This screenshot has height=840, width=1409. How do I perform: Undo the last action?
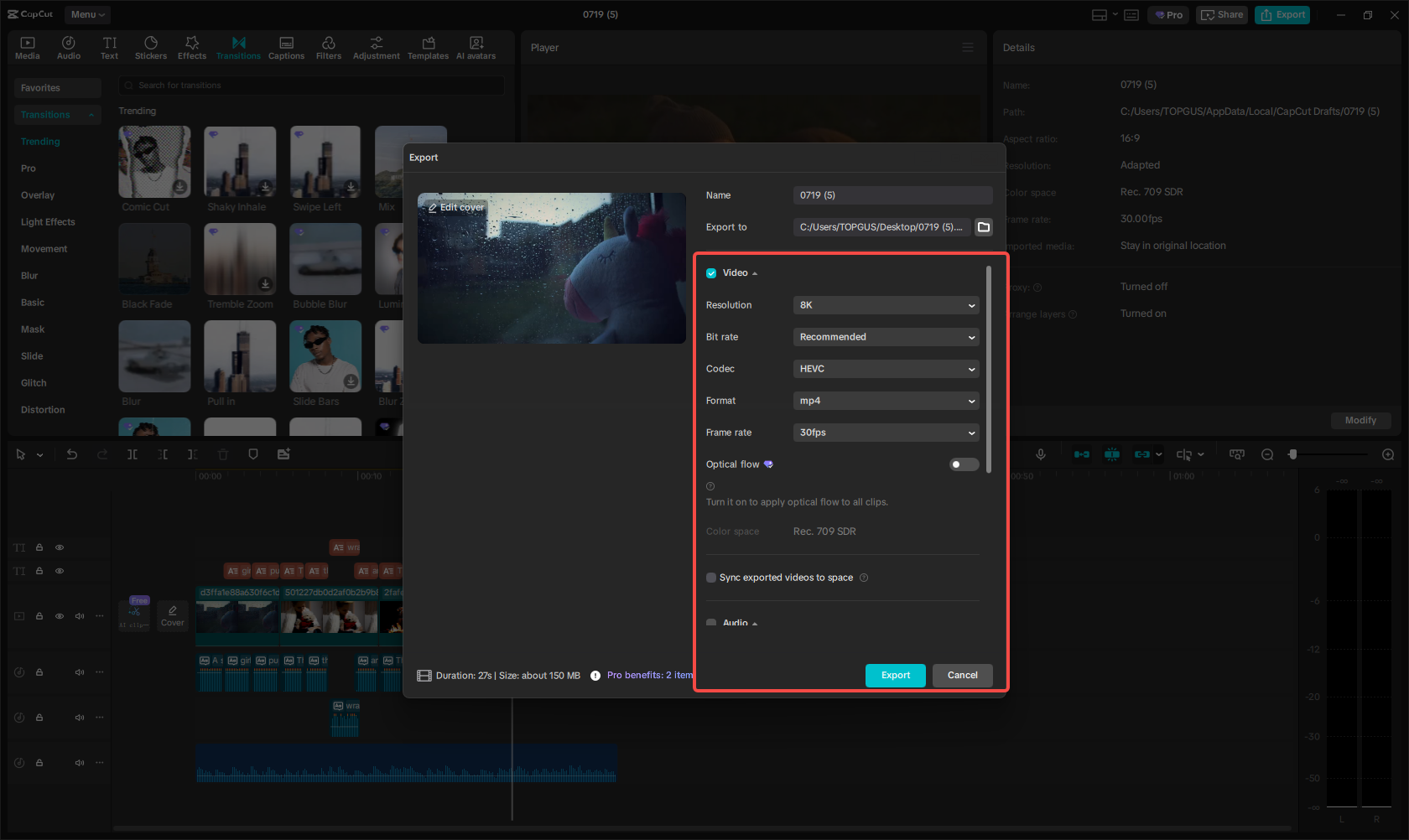click(72, 454)
